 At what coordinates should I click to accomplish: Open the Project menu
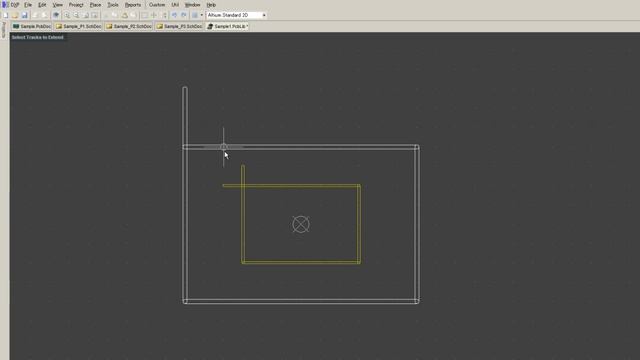[x=76, y=5]
